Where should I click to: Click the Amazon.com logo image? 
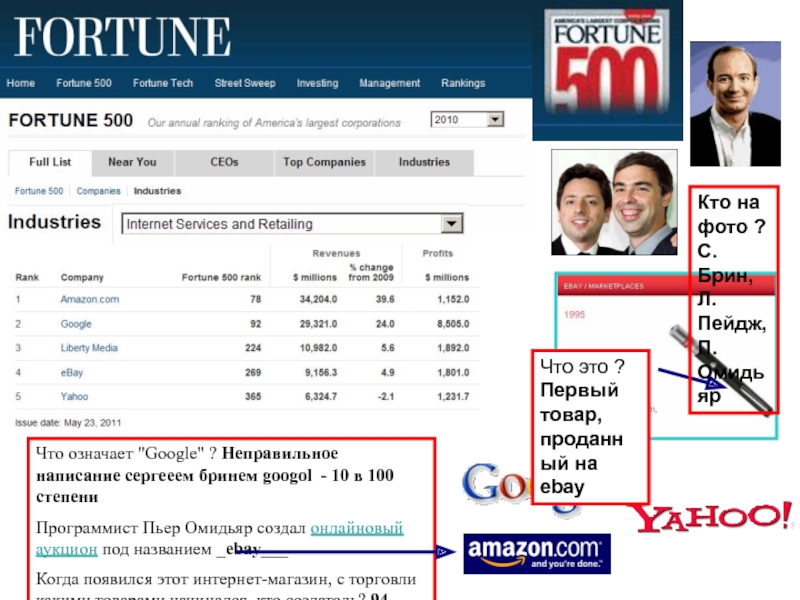click(536, 553)
